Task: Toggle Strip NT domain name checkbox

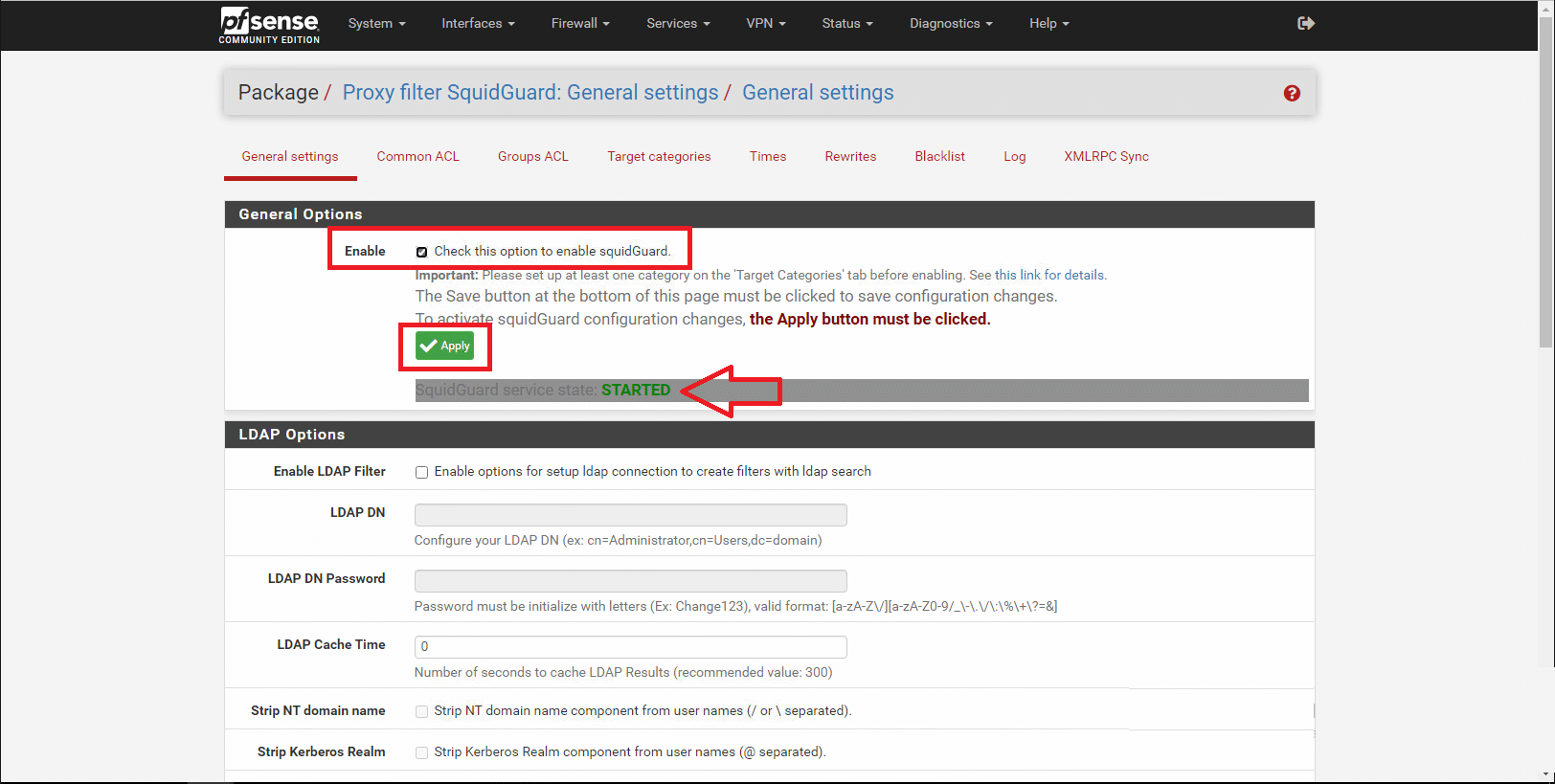Action: coord(421,711)
